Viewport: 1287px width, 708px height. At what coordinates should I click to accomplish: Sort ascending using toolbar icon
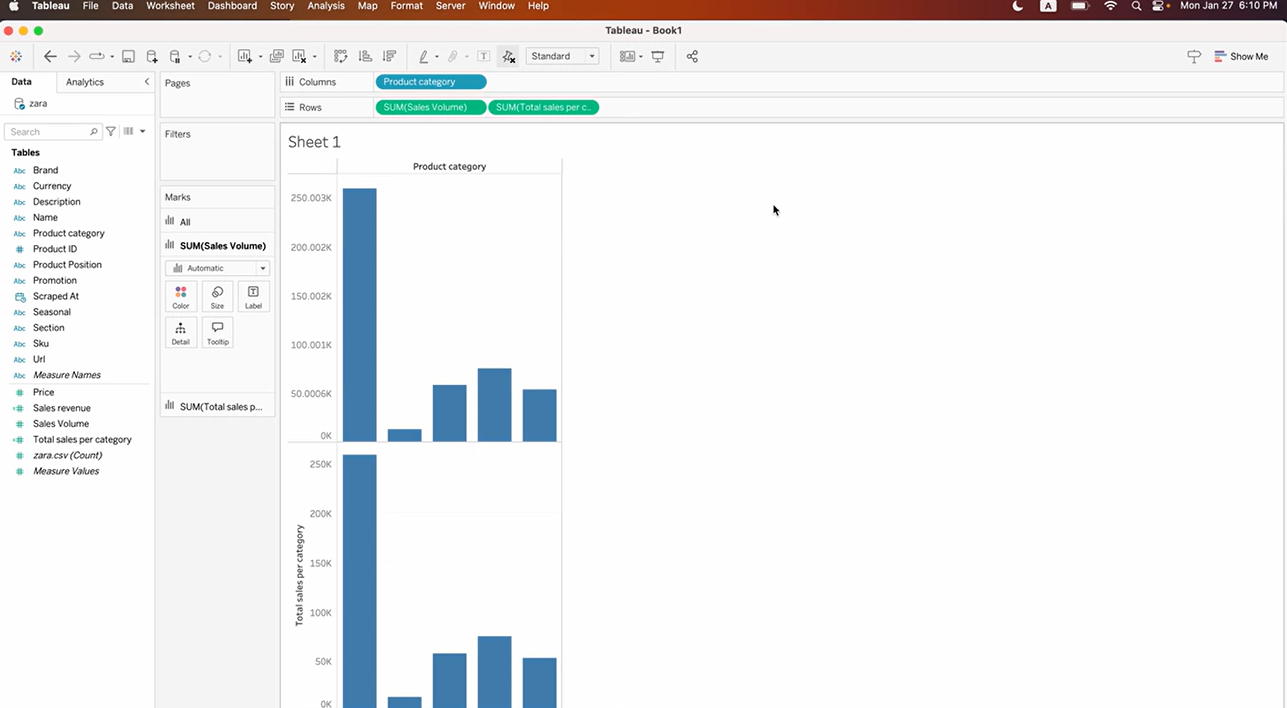pyautogui.click(x=365, y=57)
